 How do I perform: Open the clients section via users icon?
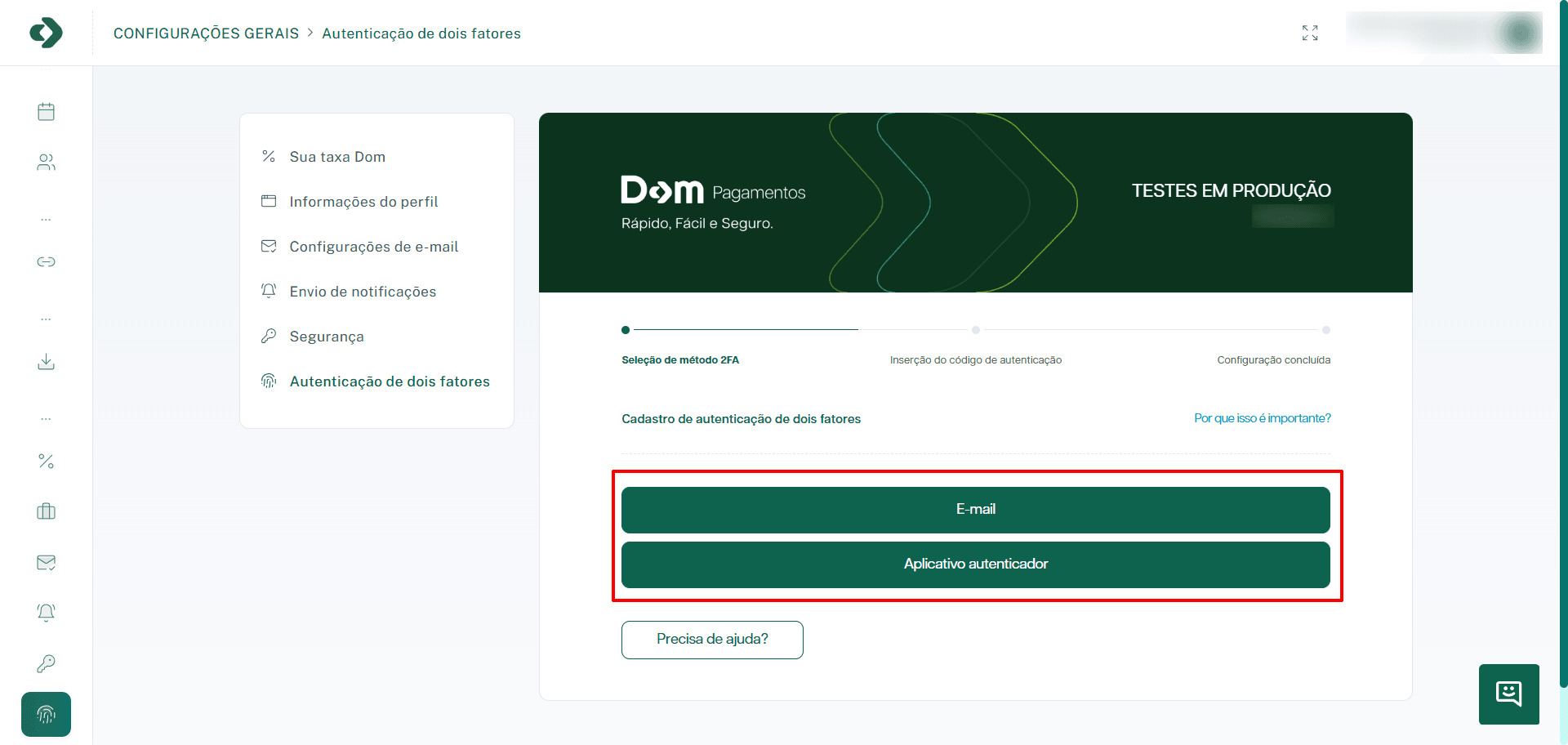pyautogui.click(x=46, y=162)
